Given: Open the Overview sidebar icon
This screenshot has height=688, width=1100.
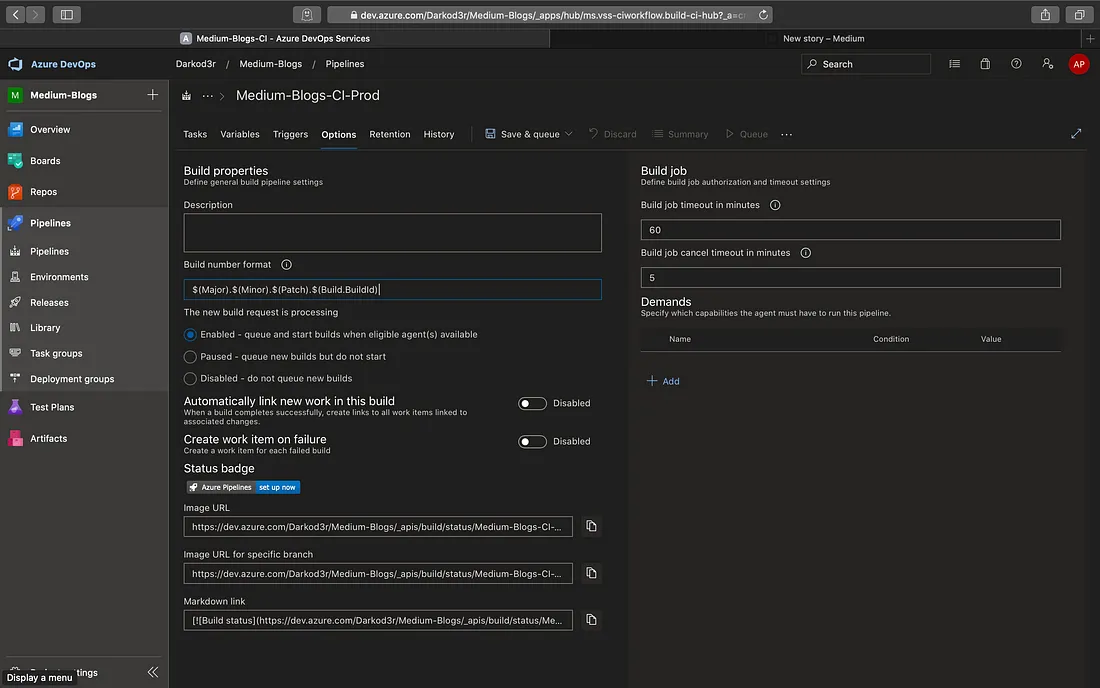Looking at the screenshot, I should (15, 129).
